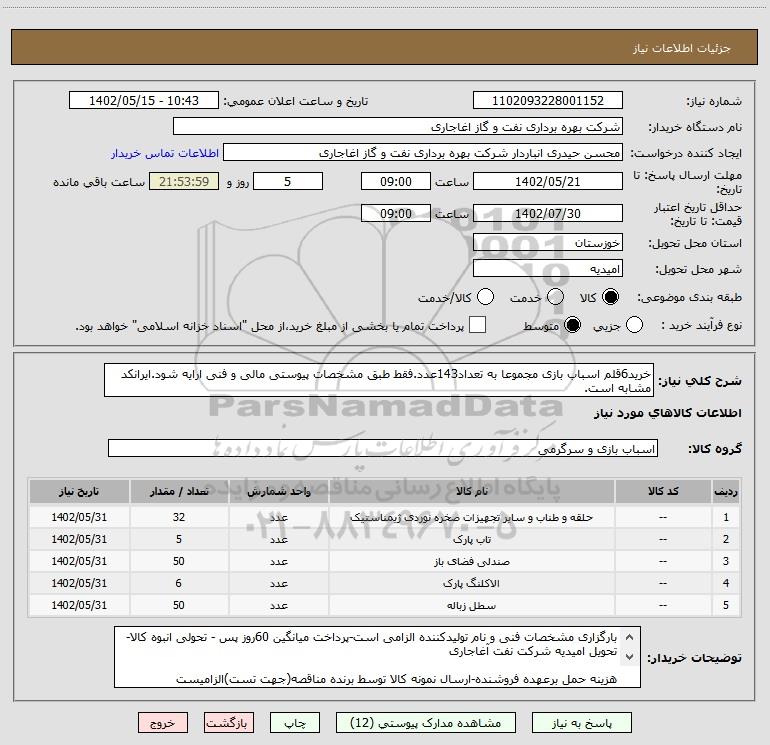Click the نام کالا column header
This screenshot has width=770, height=745.
(x=472, y=491)
